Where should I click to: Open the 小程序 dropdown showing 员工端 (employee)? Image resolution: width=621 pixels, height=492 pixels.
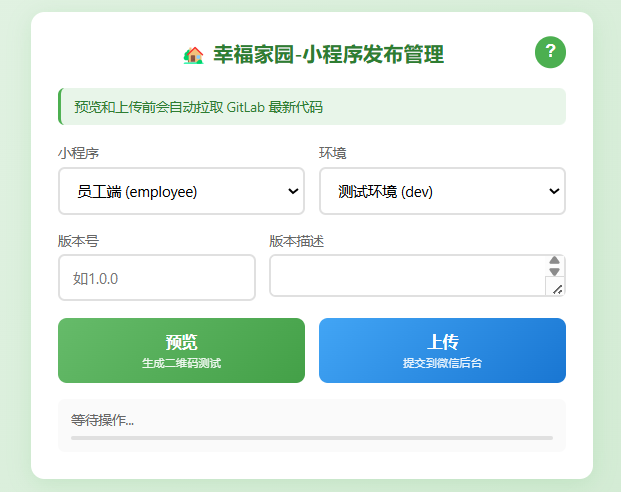point(180,191)
